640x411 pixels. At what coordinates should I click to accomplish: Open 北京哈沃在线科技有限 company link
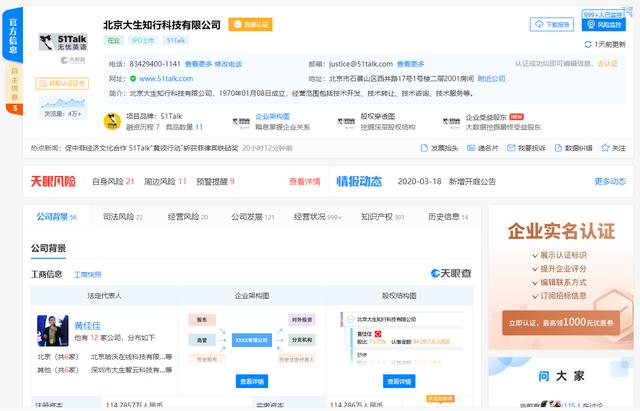pyautogui.click(x=131, y=356)
